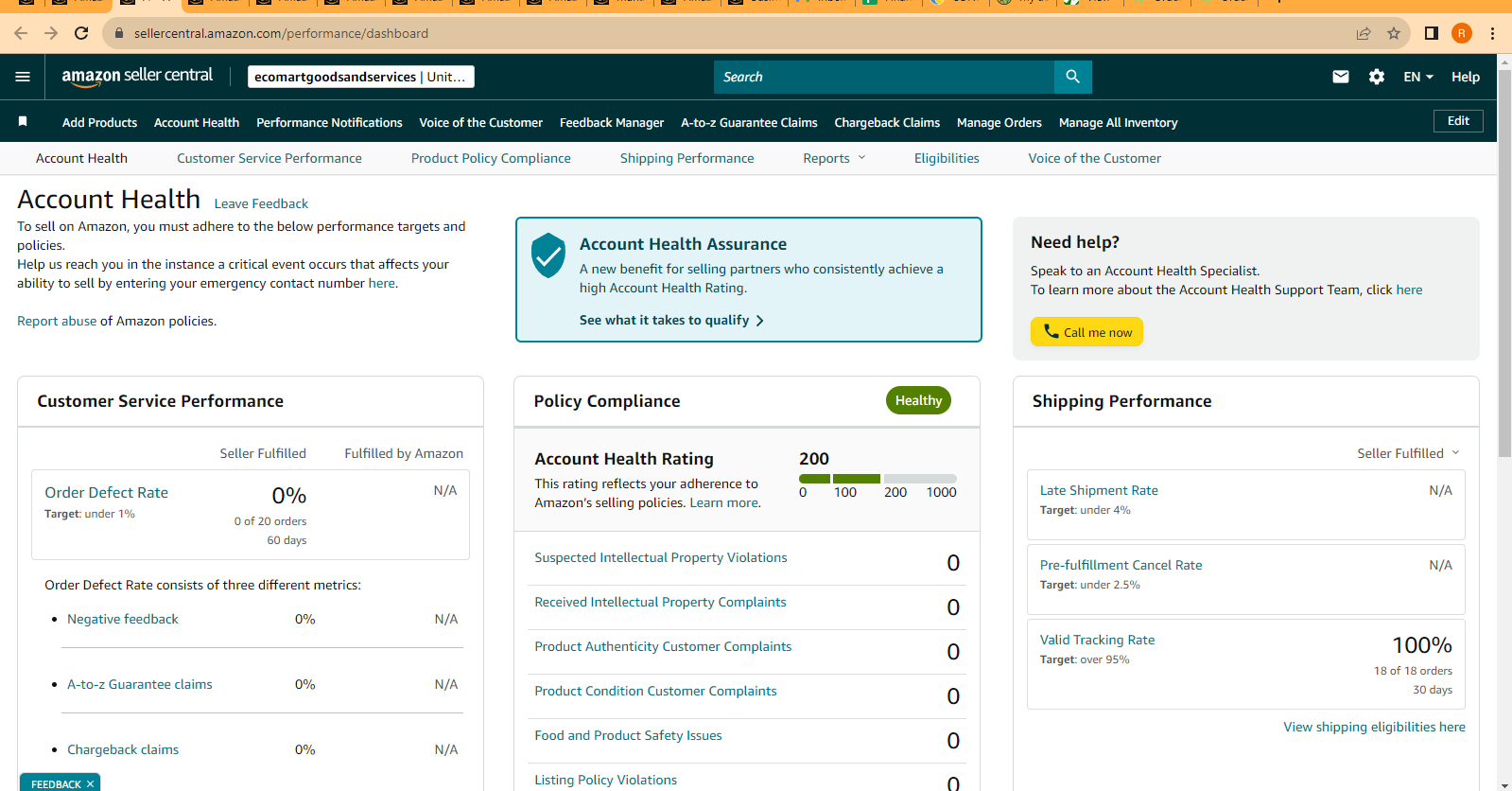Viewport: 1512px width, 791px height.
Task: Switch to Customer Service Performance tab
Action: [x=269, y=158]
